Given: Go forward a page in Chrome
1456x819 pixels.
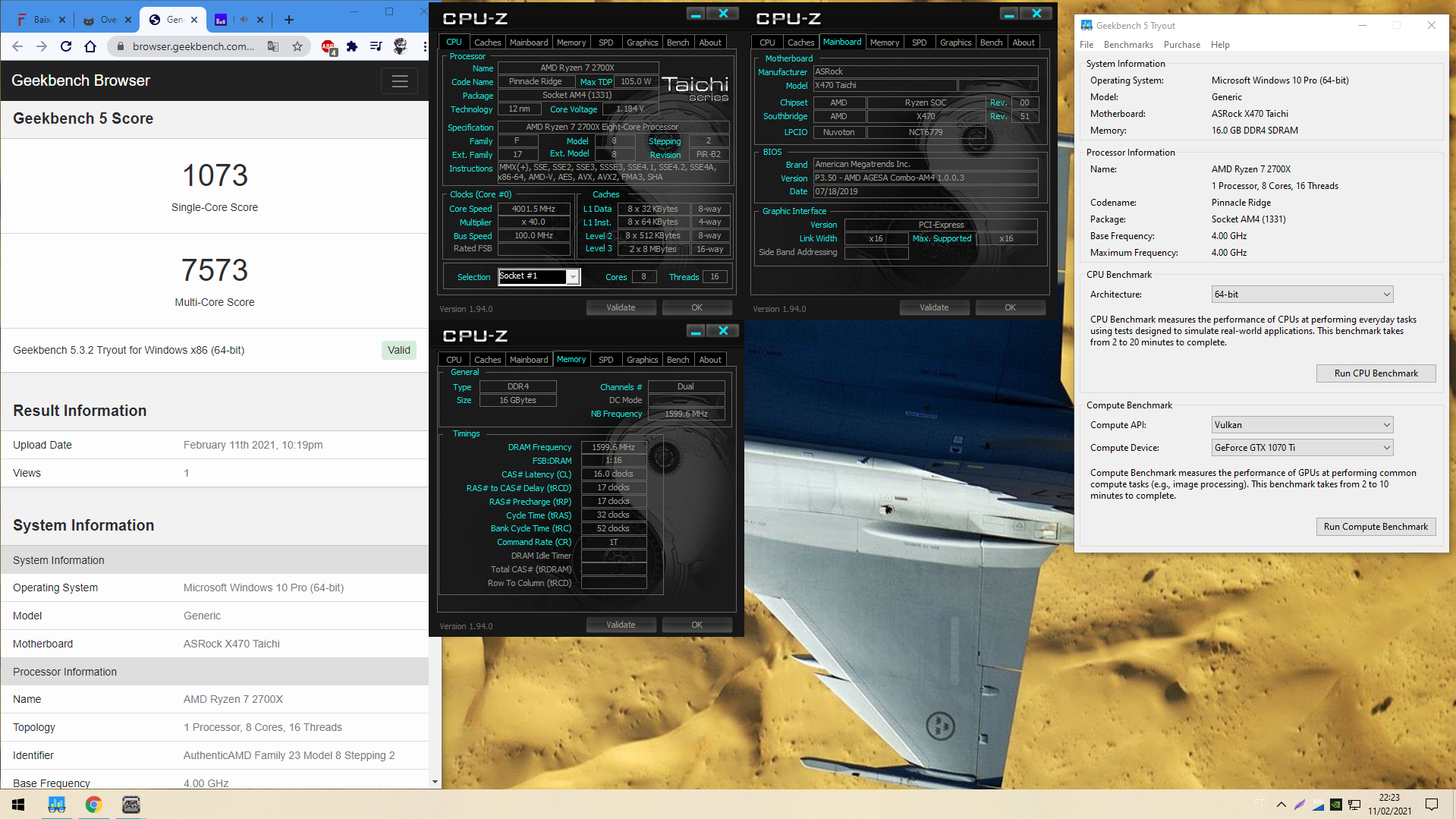Looking at the screenshot, I should [x=42, y=46].
